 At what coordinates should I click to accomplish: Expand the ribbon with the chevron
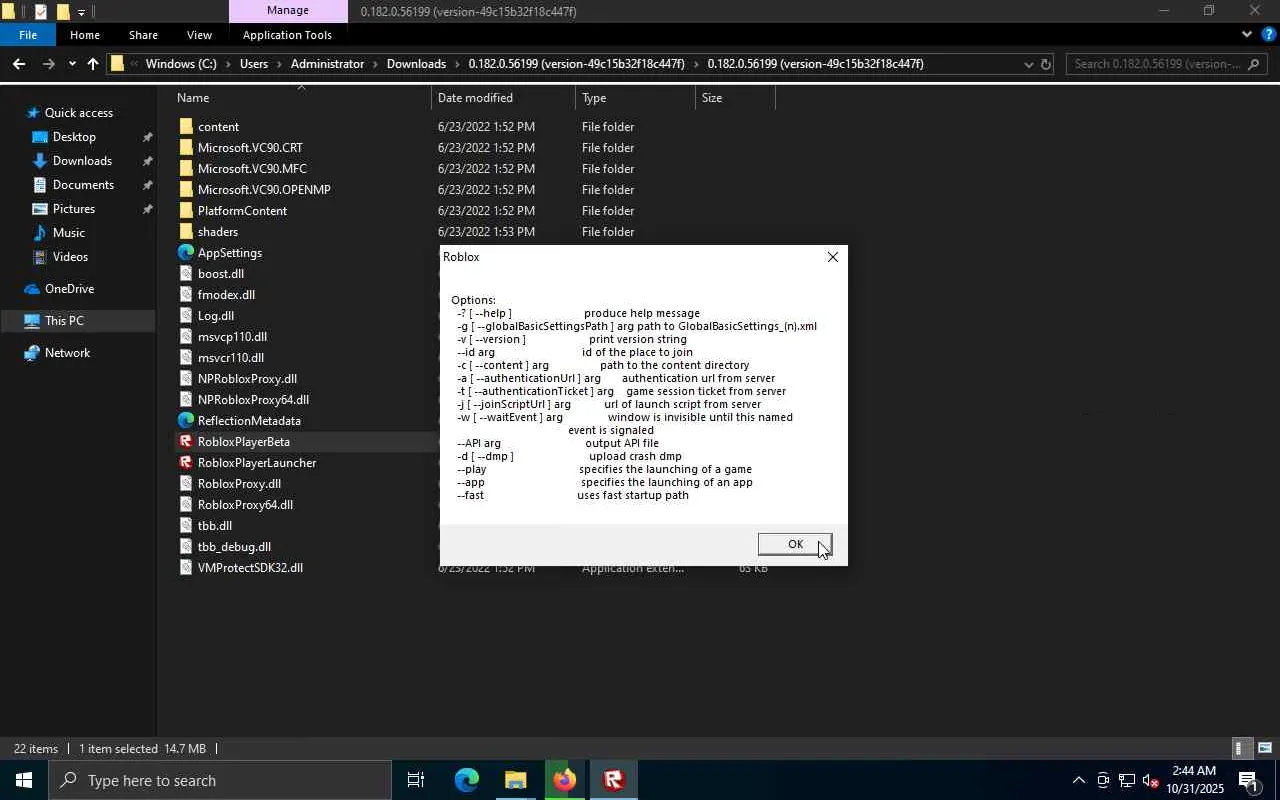[x=1246, y=35]
